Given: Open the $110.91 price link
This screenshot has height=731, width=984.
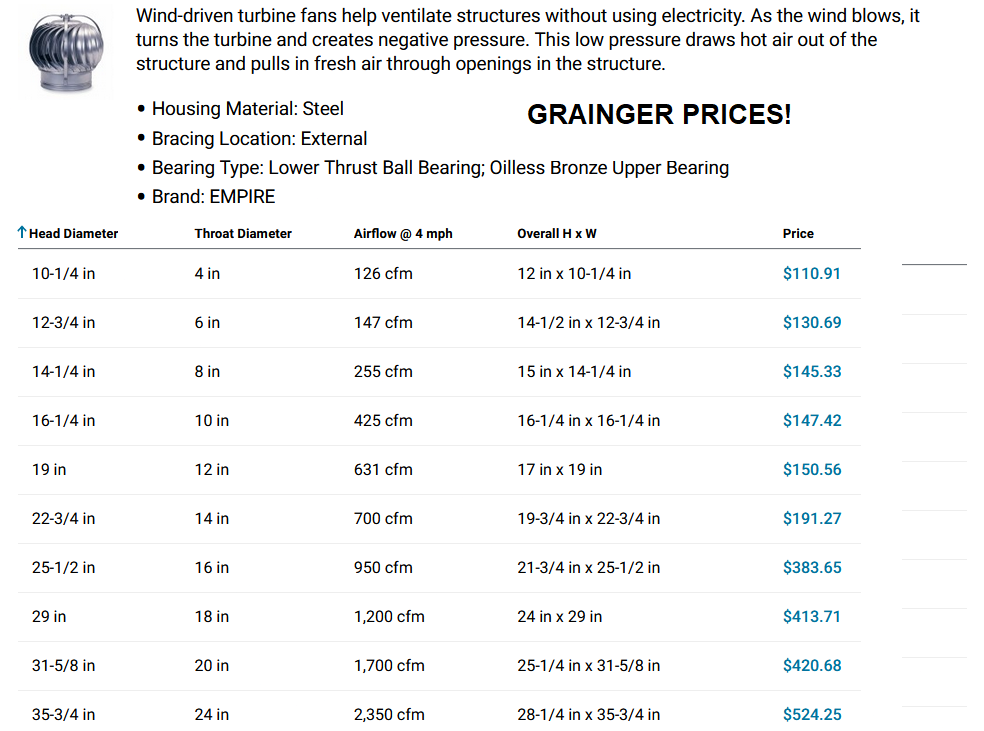Looking at the screenshot, I should [812, 273].
